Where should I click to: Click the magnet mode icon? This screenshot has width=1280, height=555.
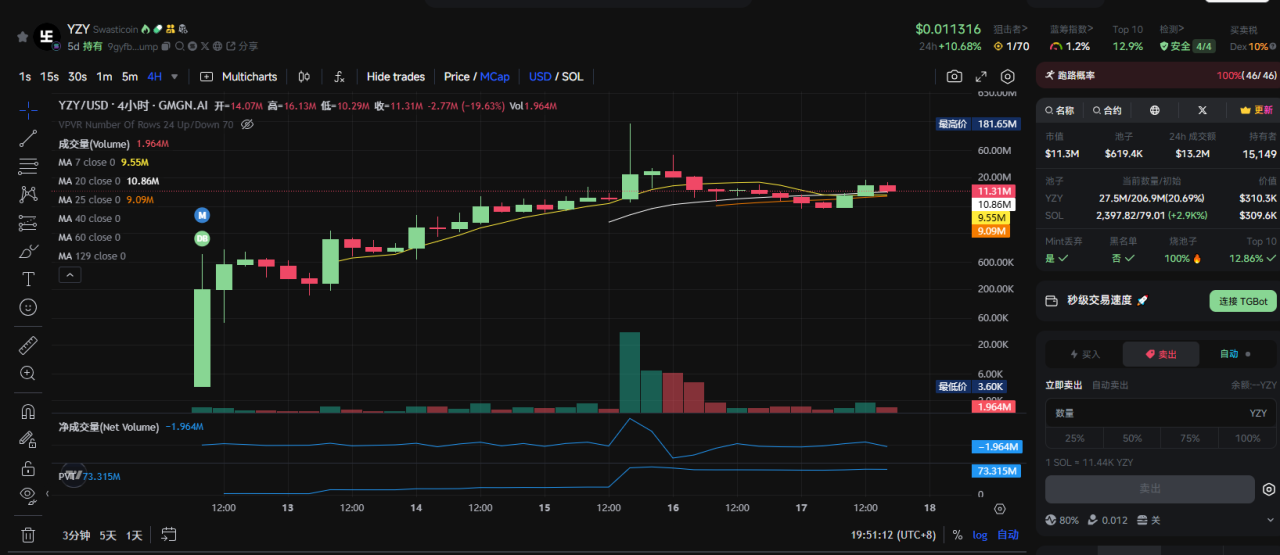point(28,412)
